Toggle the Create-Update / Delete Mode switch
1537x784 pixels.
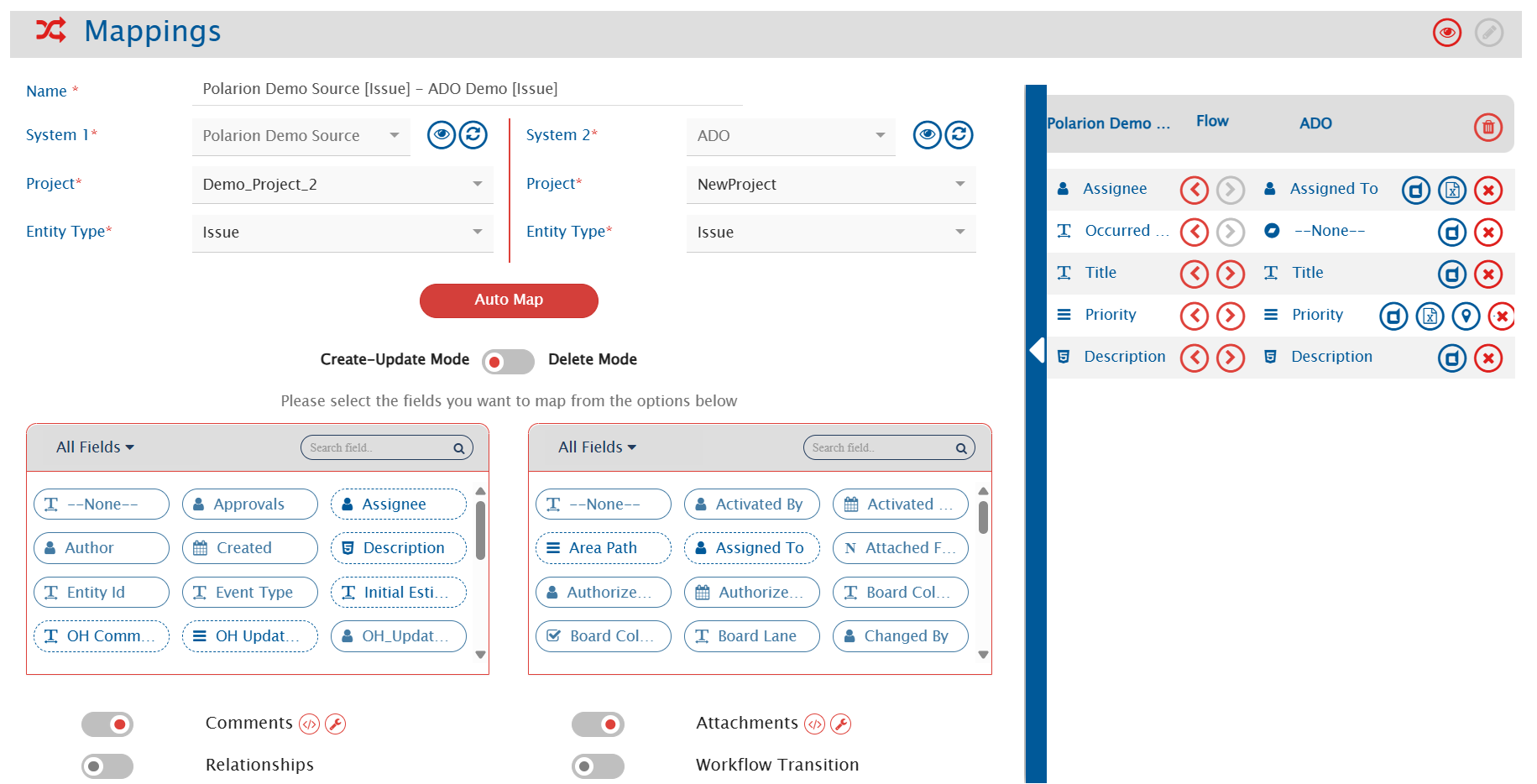[508, 362]
